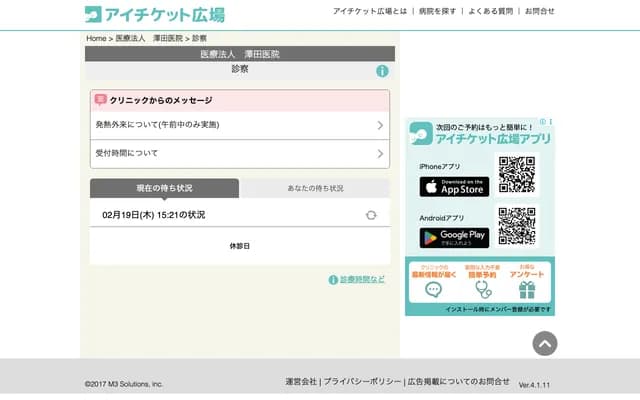Open the 運営会社 footer link
Screen dimensions: 640x400
(x=301, y=382)
